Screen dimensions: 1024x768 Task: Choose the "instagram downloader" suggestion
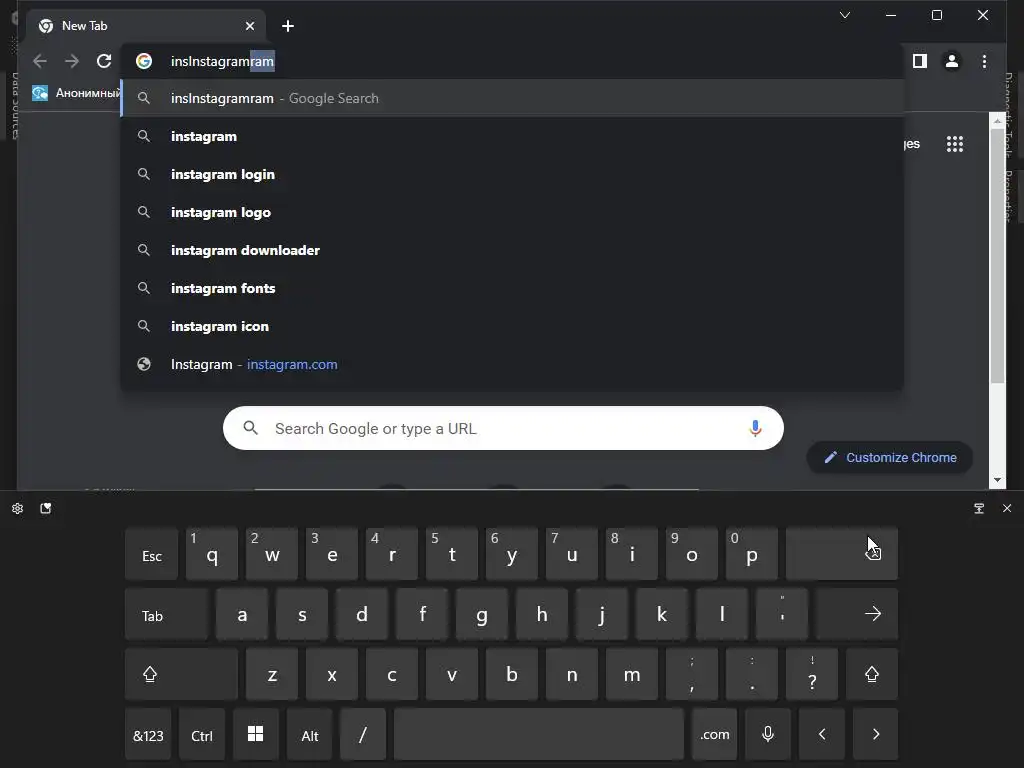point(513,250)
